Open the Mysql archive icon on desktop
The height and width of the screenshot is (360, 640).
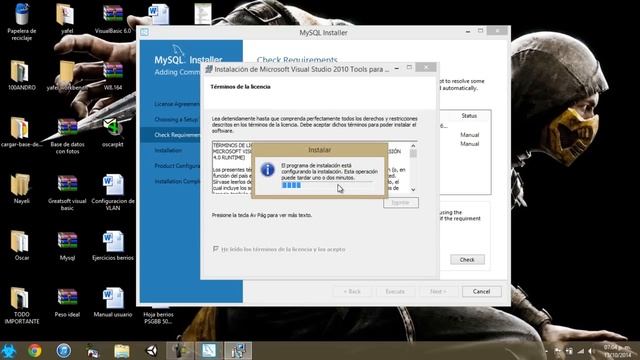tap(67, 245)
